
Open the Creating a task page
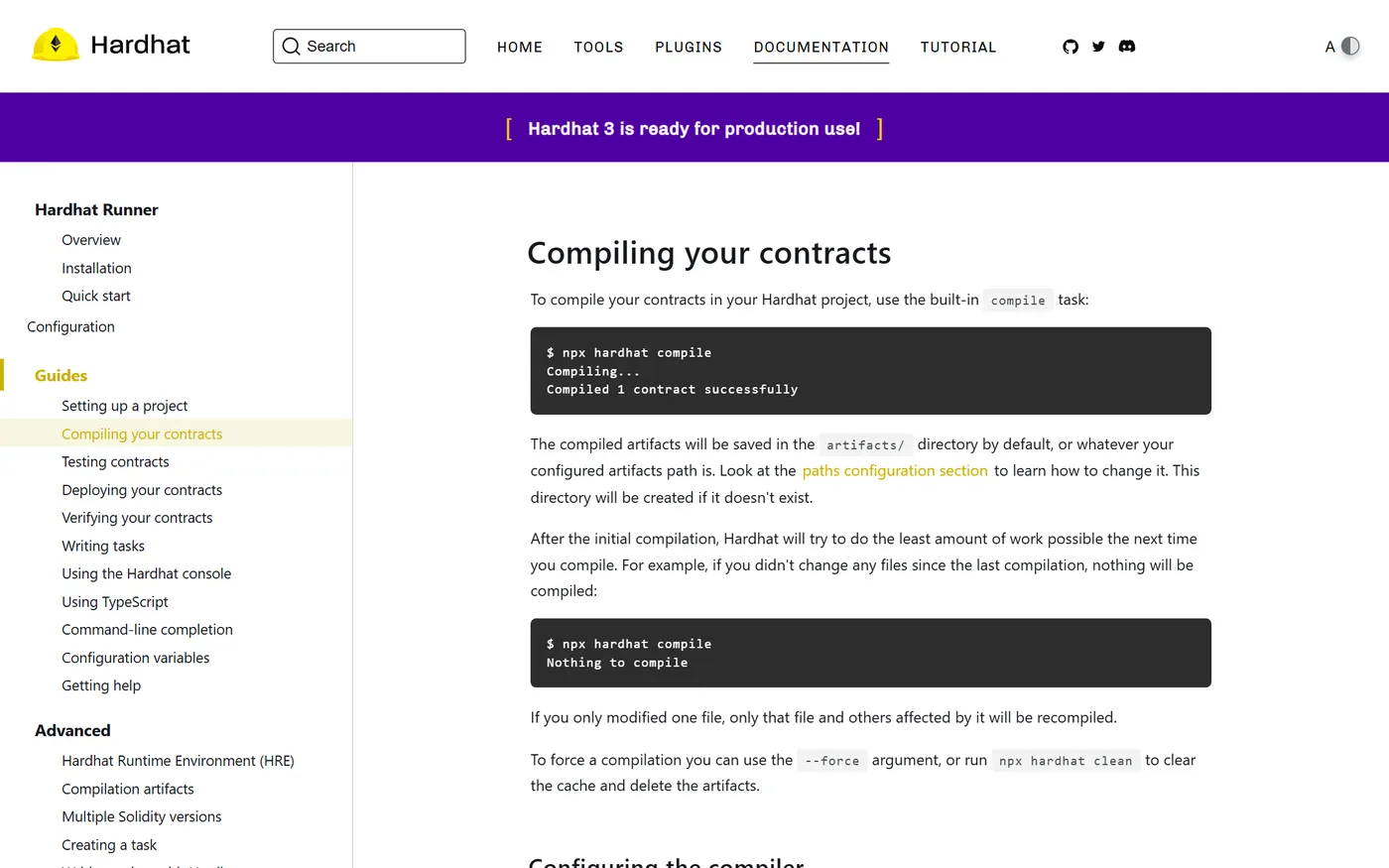109,845
